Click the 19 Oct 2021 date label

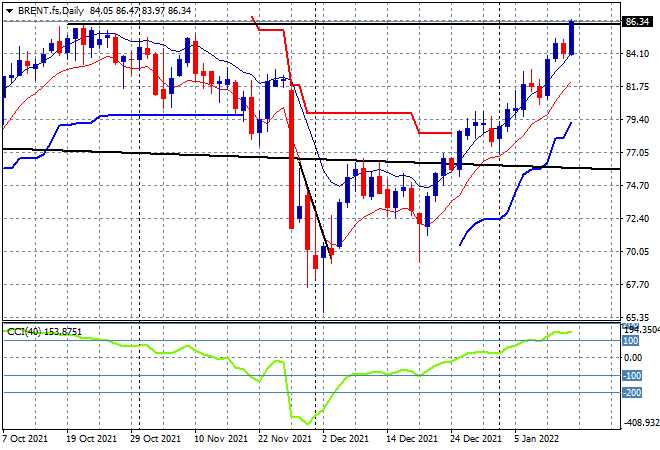91,439
